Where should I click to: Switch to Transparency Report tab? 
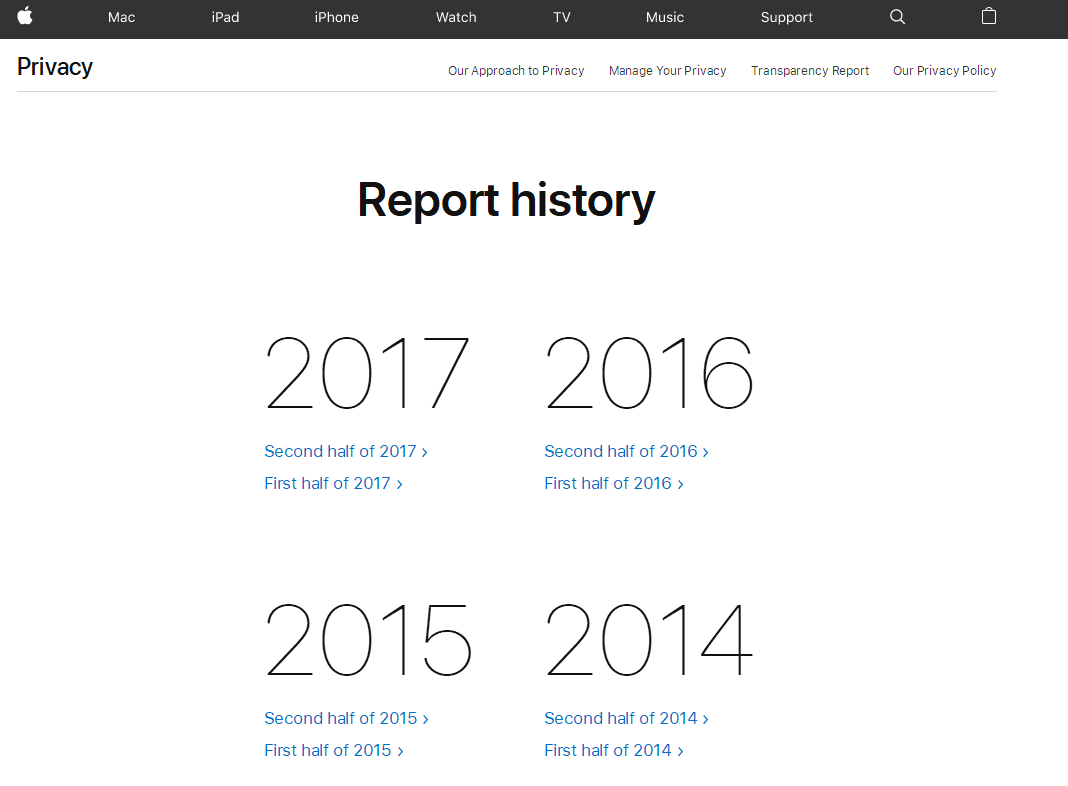coord(810,71)
